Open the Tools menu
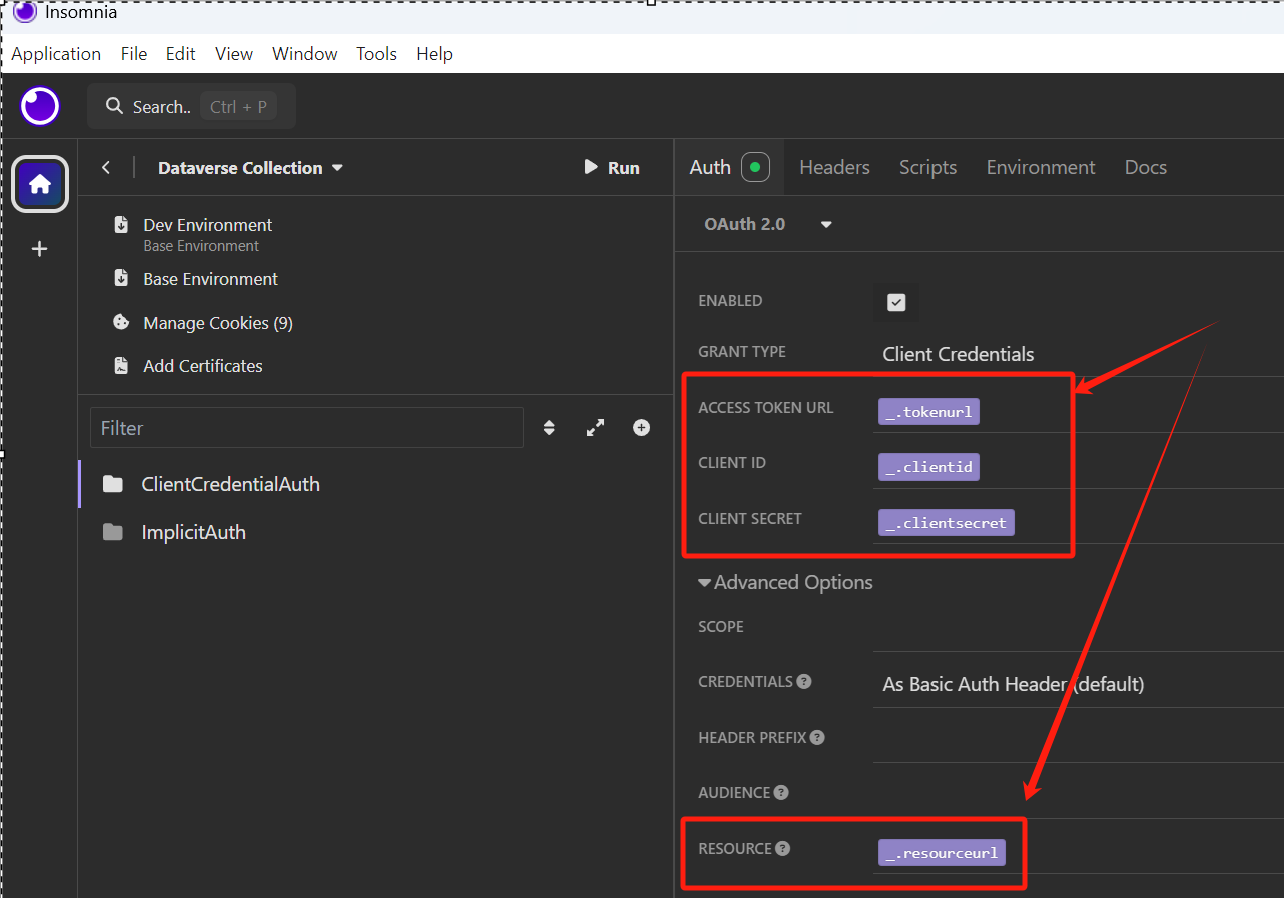The height and width of the screenshot is (898, 1284). point(377,54)
